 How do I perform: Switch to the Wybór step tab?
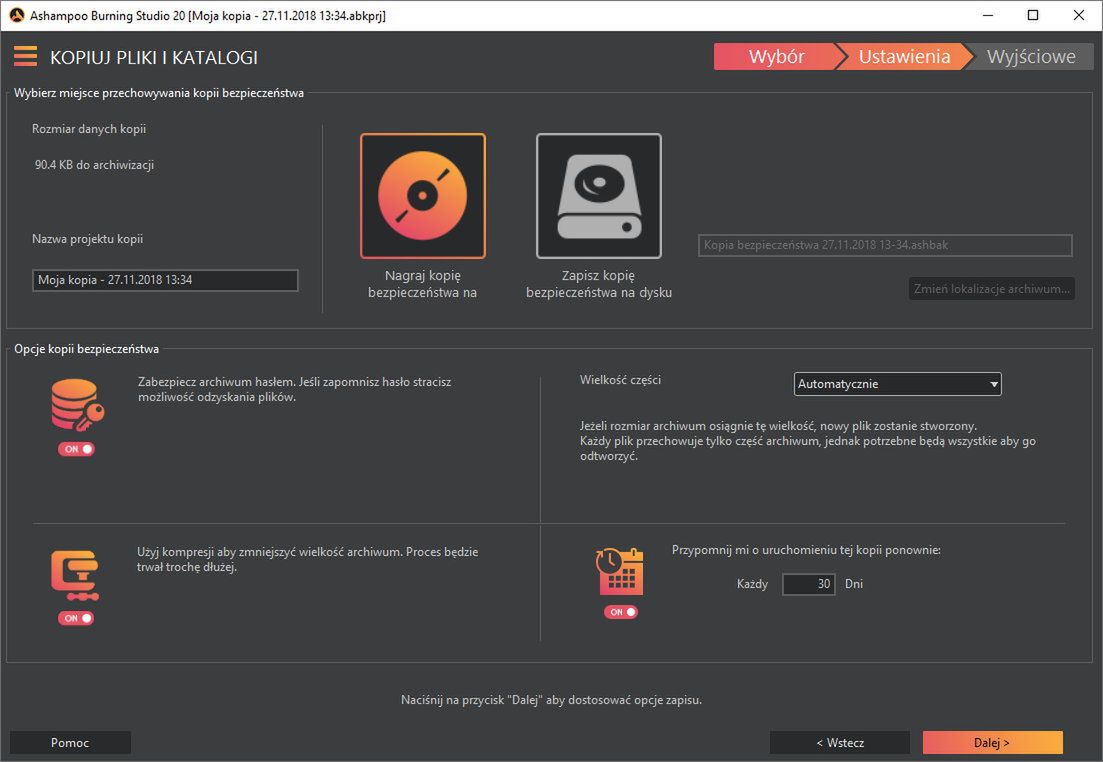(x=776, y=56)
